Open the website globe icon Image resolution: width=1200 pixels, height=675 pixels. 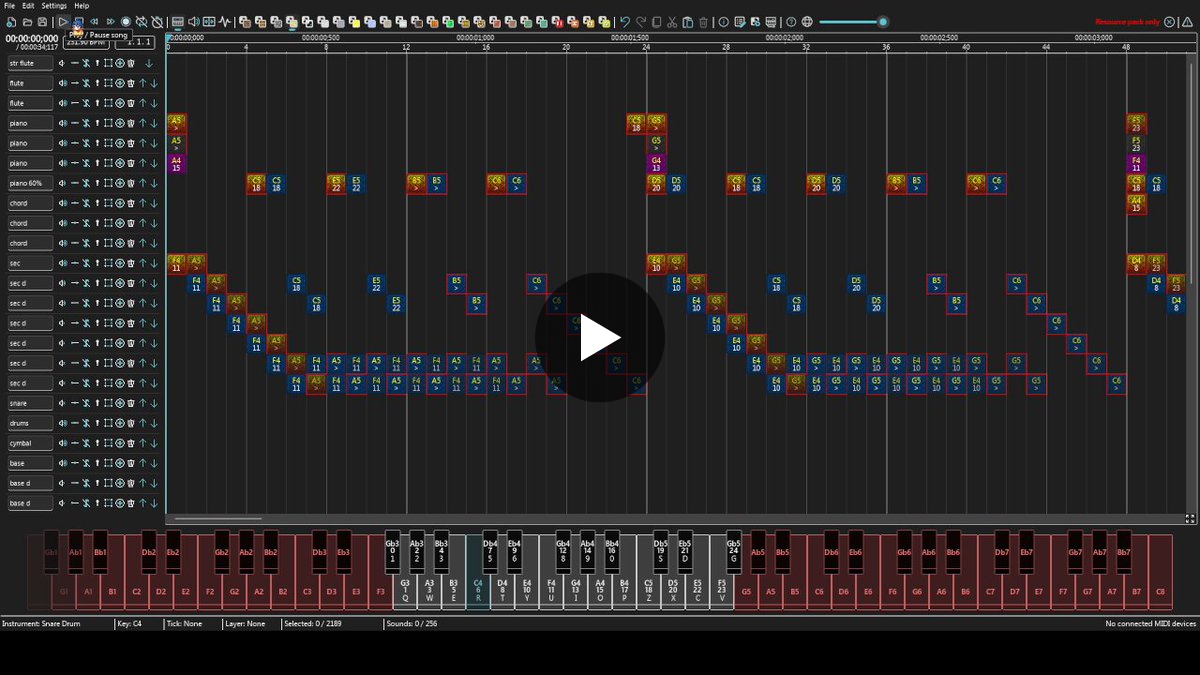(807, 21)
